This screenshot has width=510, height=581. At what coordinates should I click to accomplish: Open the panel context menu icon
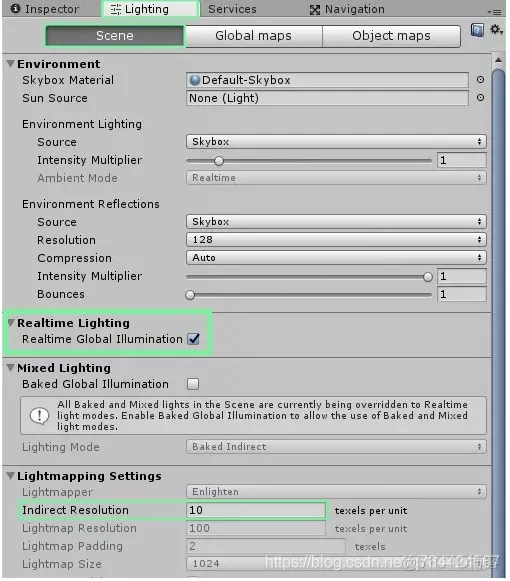(494, 12)
